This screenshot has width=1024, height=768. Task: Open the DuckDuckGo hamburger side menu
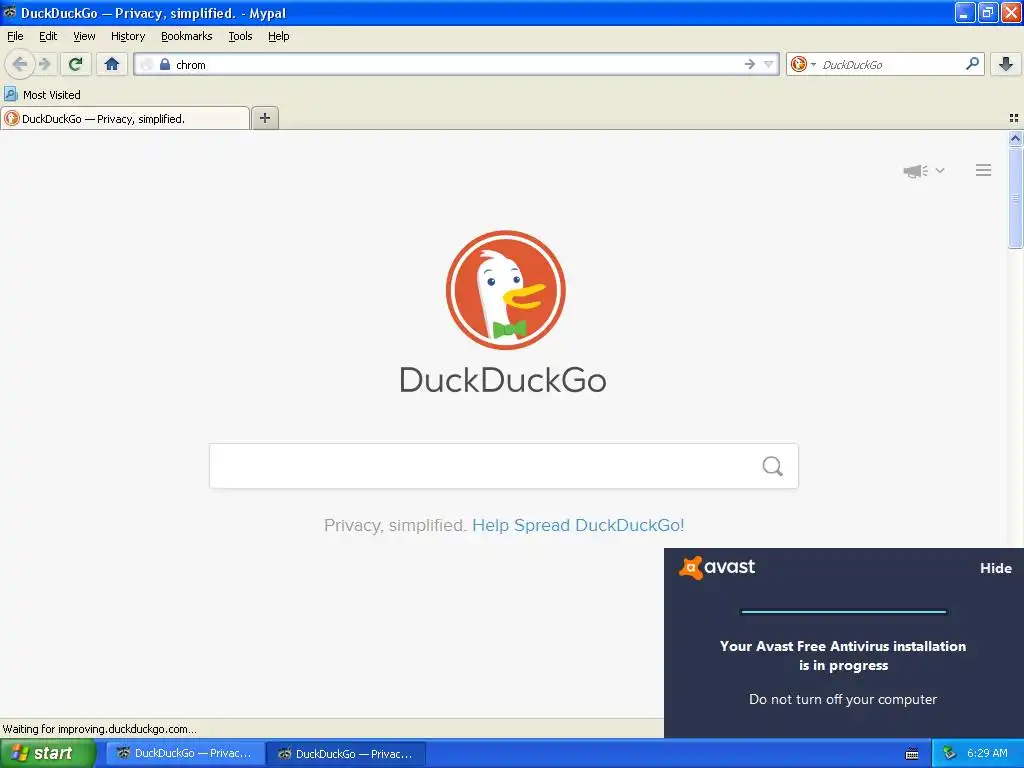(984, 170)
